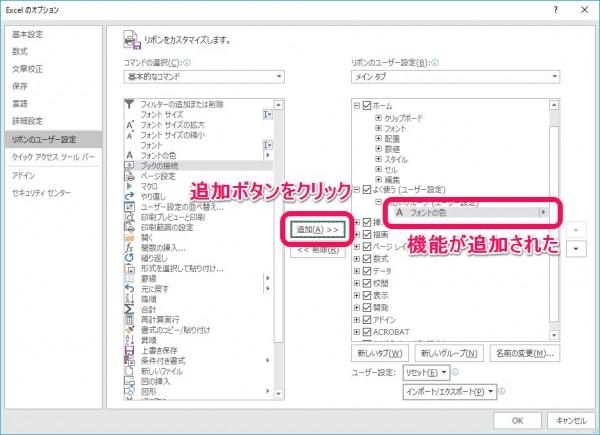Click the OK button
Viewport: 600px width, 435px height.
517,420
